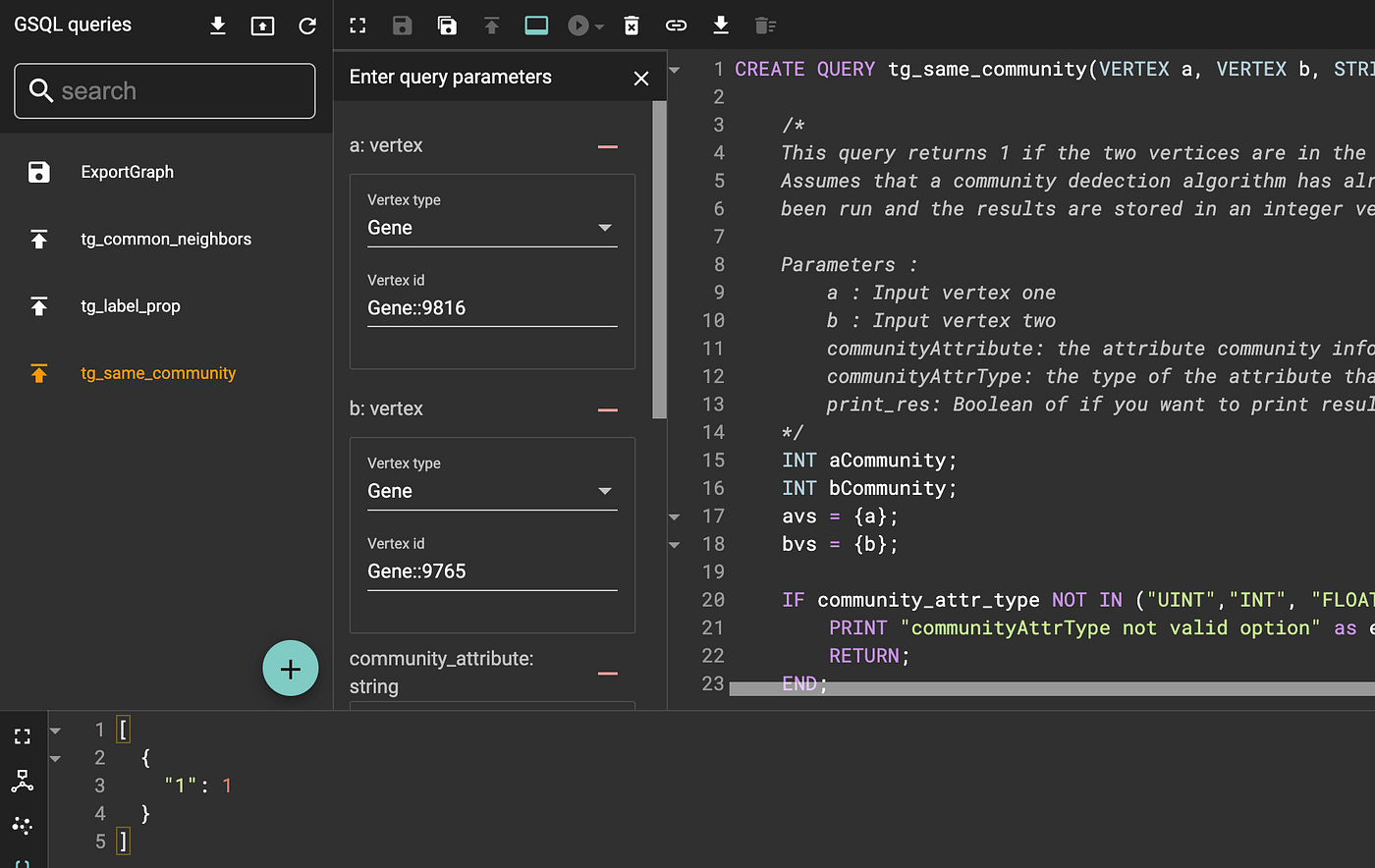This screenshot has width=1375, height=868.
Task: Copy the query endpoint link
Action: click(x=676, y=25)
